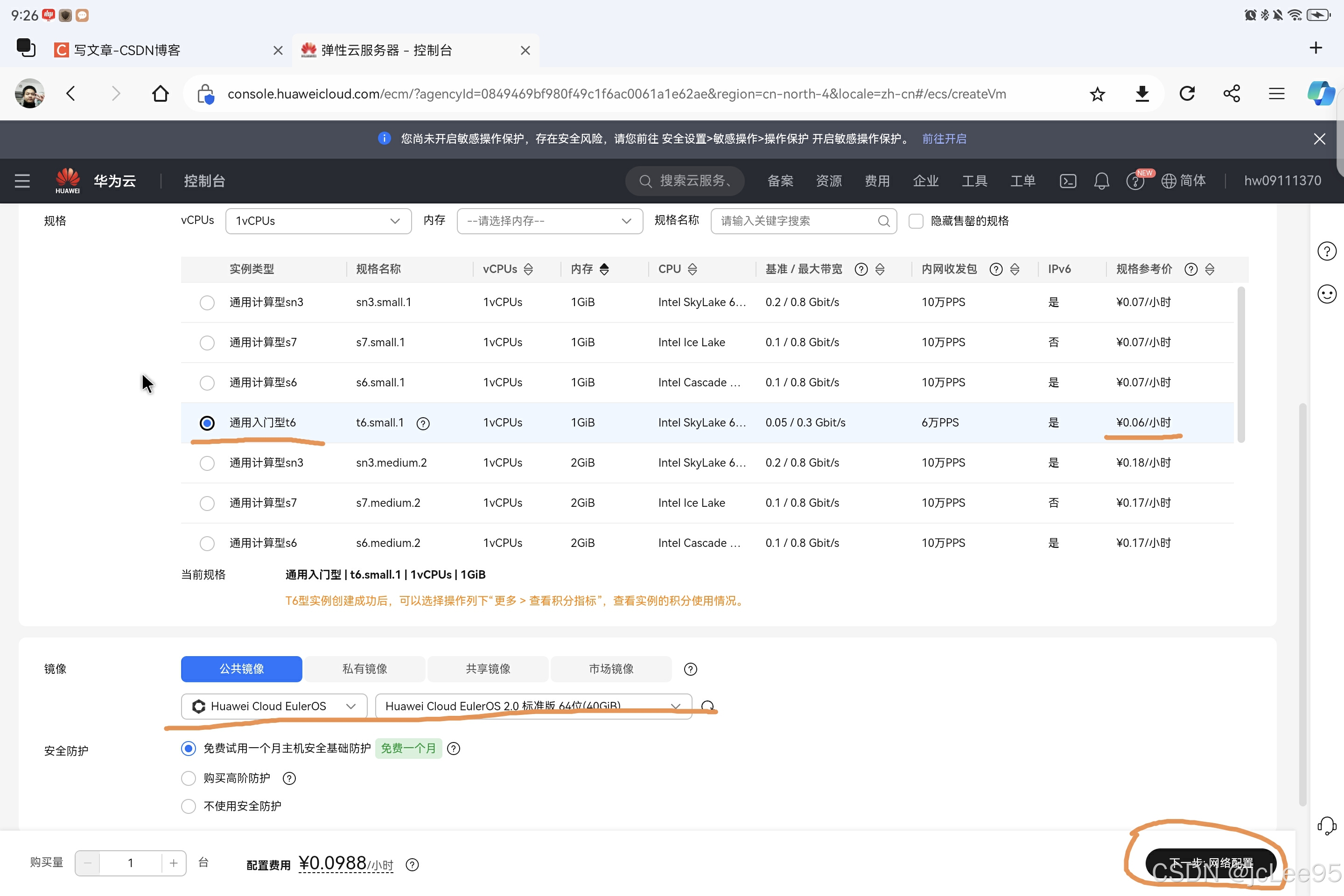Switch to the 私有镜像 tab
This screenshot has width=1344, height=896.
364,669
